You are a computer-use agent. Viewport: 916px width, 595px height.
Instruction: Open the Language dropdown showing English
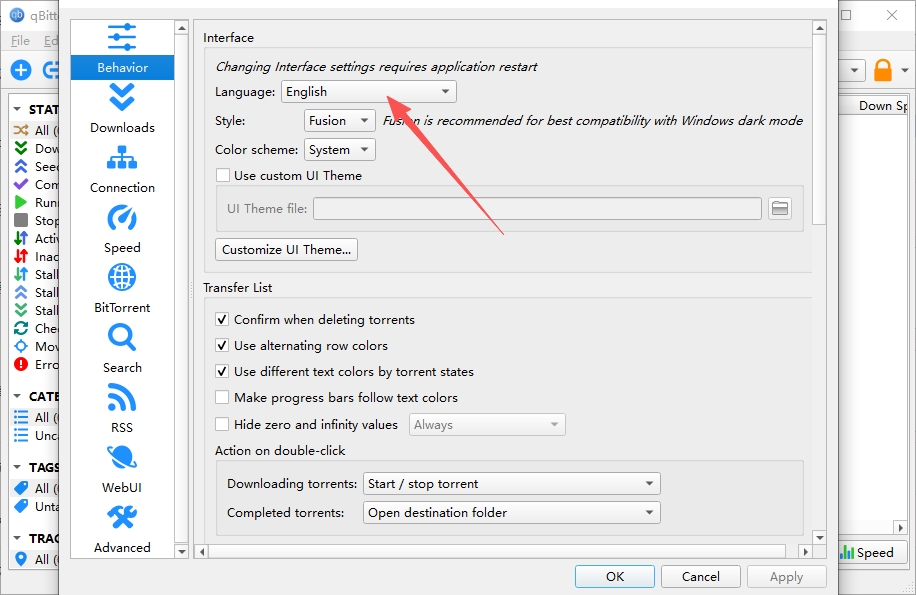[x=369, y=92]
